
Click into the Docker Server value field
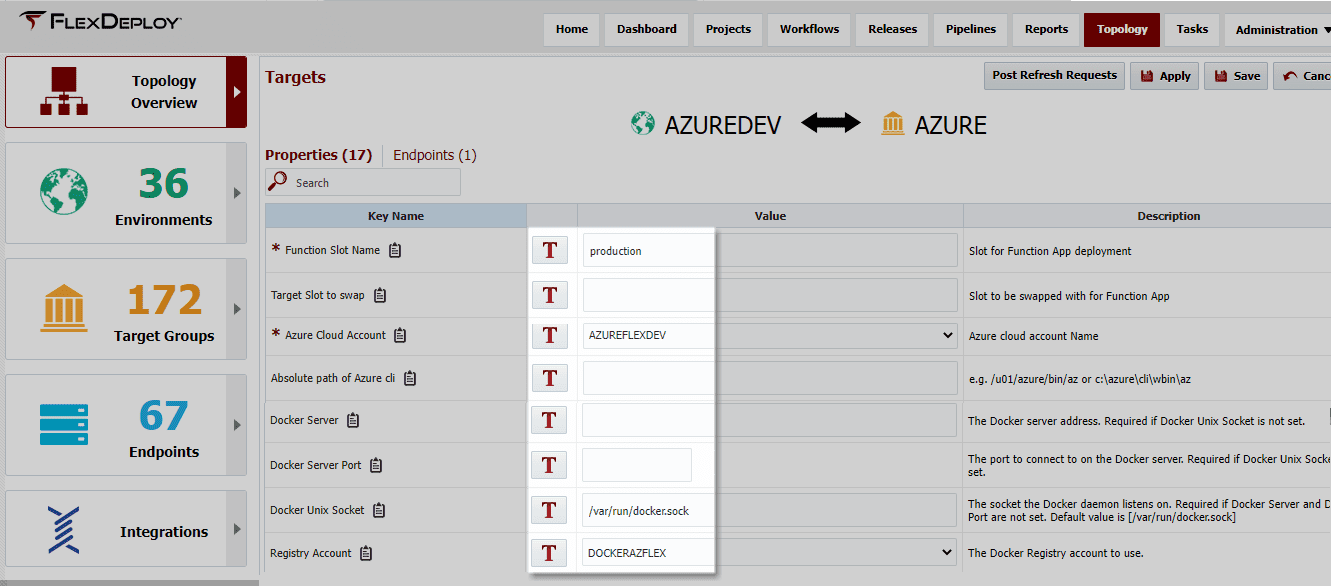(x=770, y=420)
